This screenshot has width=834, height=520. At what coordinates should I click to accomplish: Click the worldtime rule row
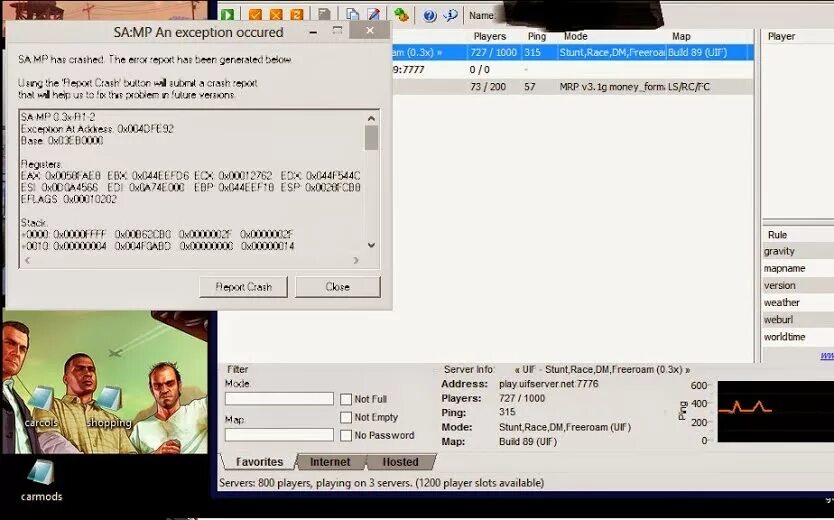798,337
